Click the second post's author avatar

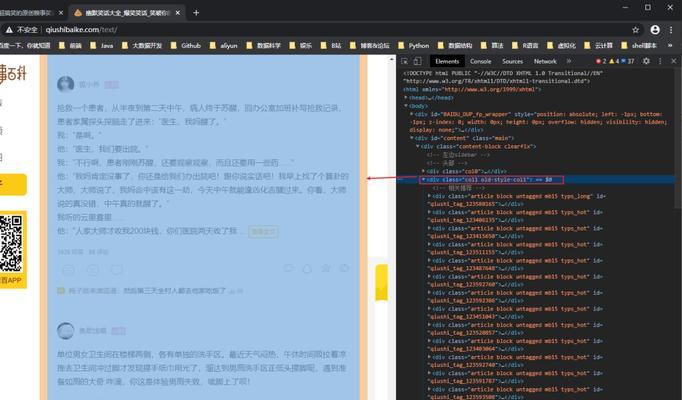(x=66, y=330)
